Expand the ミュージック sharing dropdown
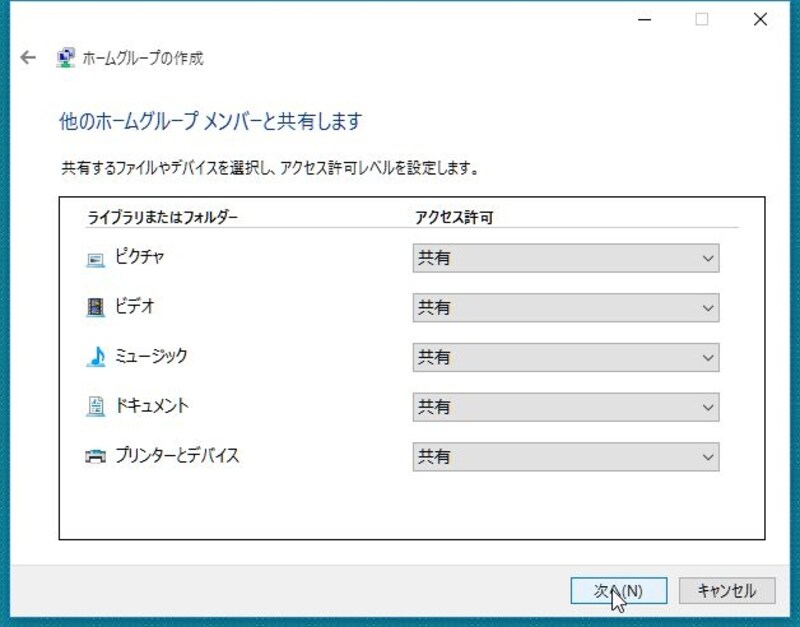The width and height of the screenshot is (800, 627). pyautogui.click(x=565, y=357)
